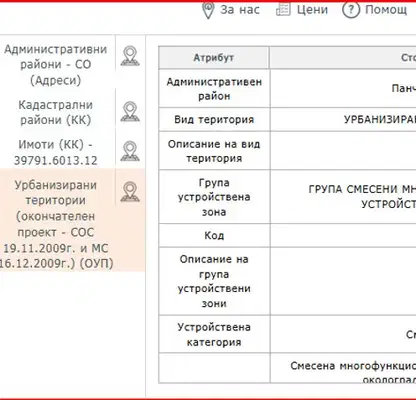Click the price list icon next to Цени
This screenshot has width=416, height=400.
coord(283,9)
